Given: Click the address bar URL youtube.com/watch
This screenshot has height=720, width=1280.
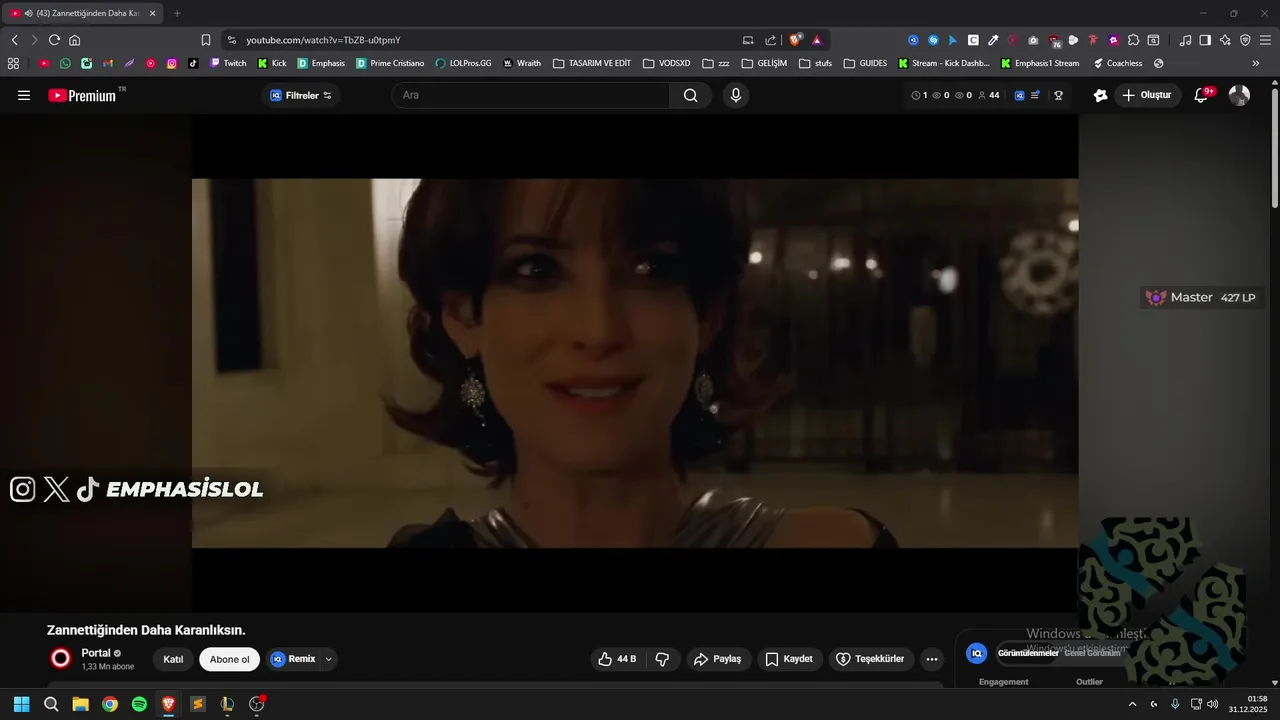Looking at the screenshot, I should tap(323, 40).
